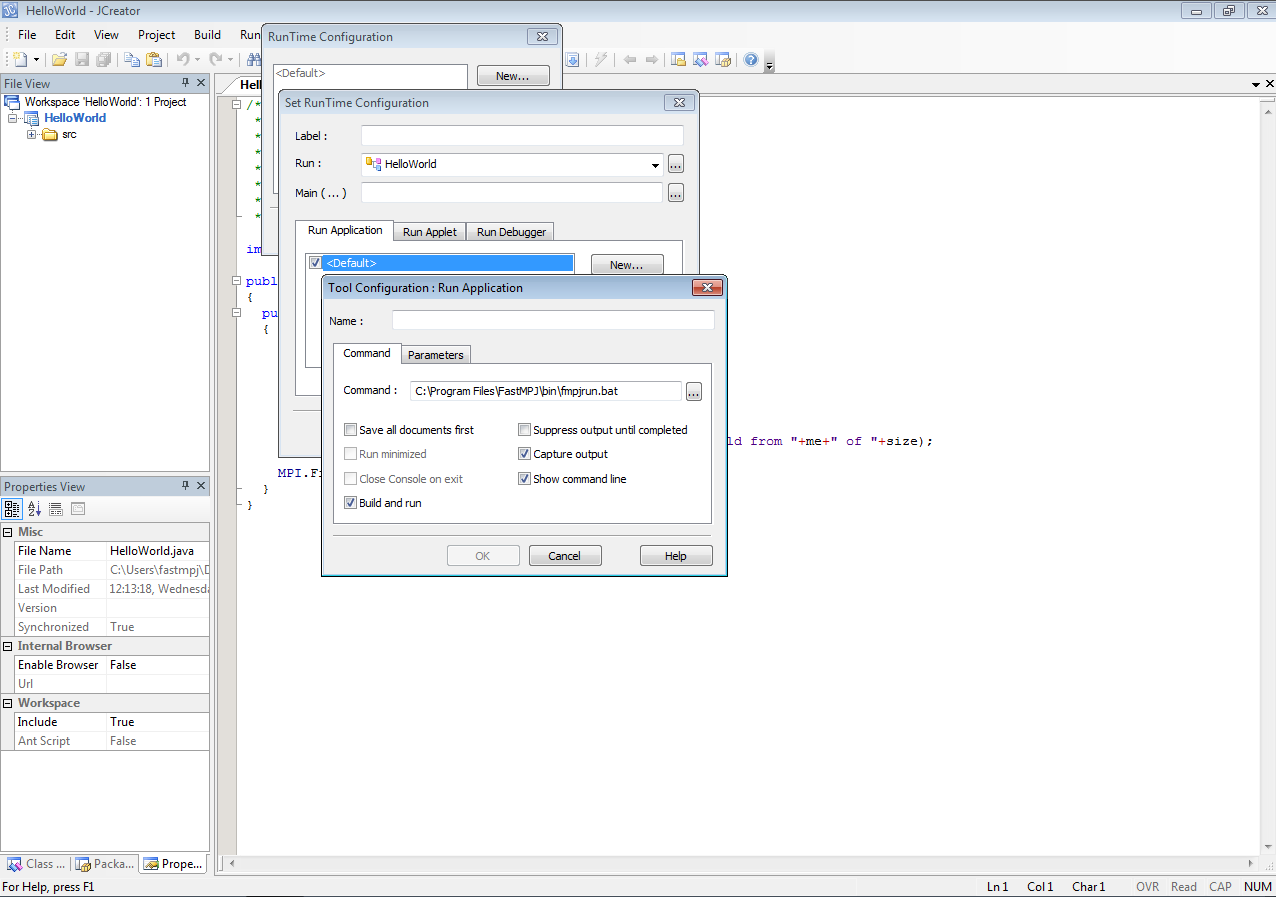Viewport: 1276px width, 897px height.
Task: Click the Categorized properties icon
Action: click(x=13, y=509)
